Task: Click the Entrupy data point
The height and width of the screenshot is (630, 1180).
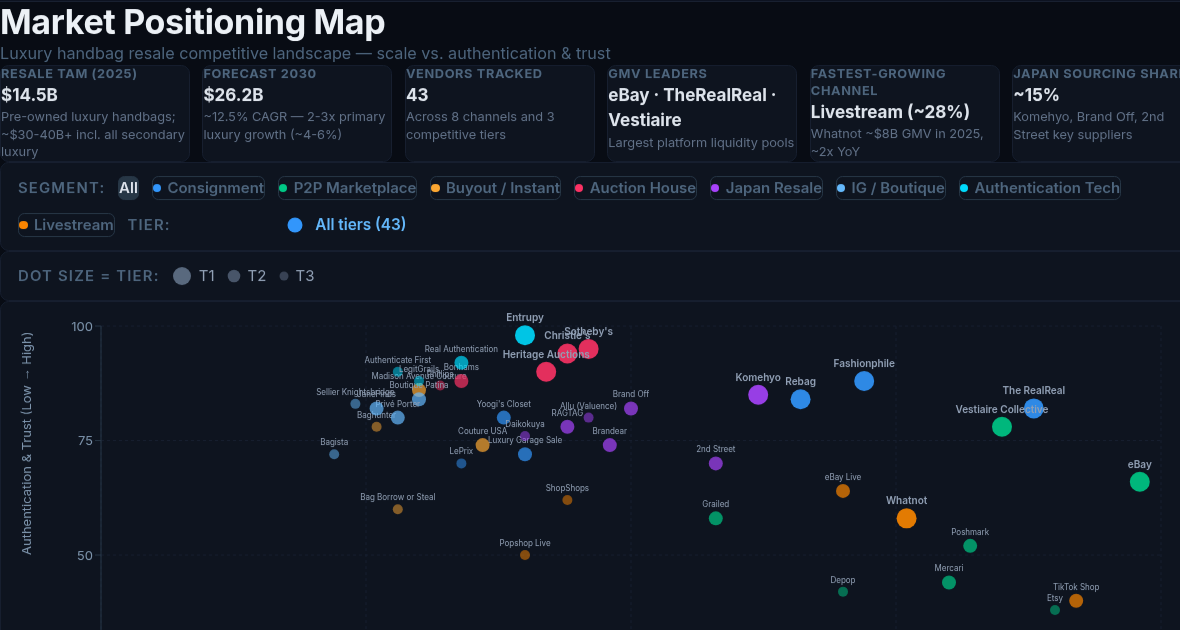Action: click(x=525, y=335)
